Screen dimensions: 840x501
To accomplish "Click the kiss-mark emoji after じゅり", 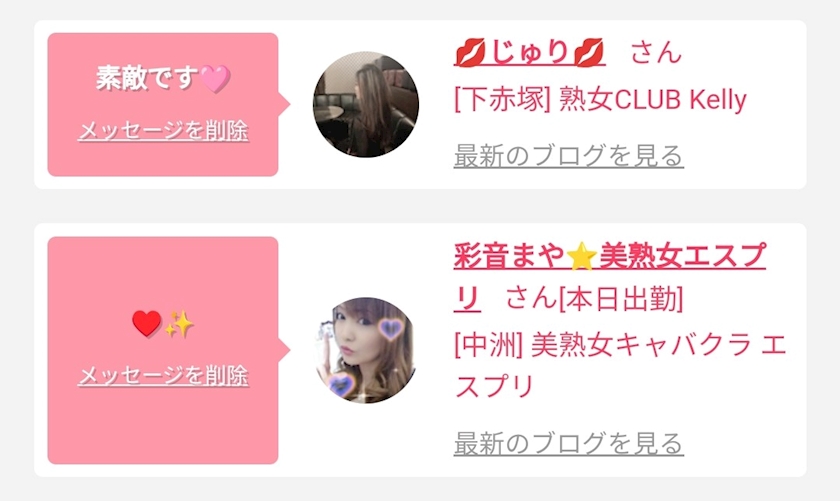I will point(588,53).
